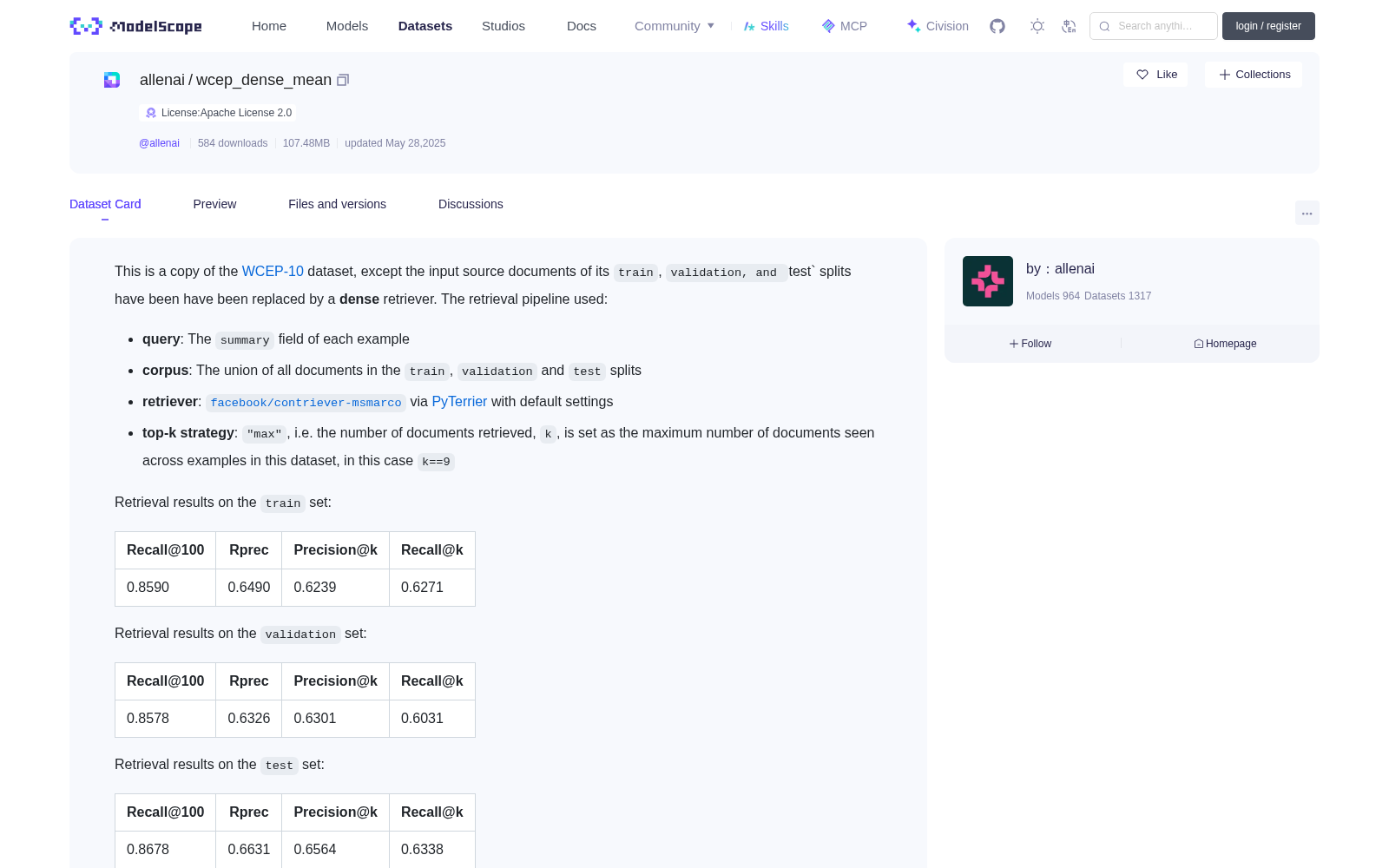Click the '107.48MB' size text

306,143
